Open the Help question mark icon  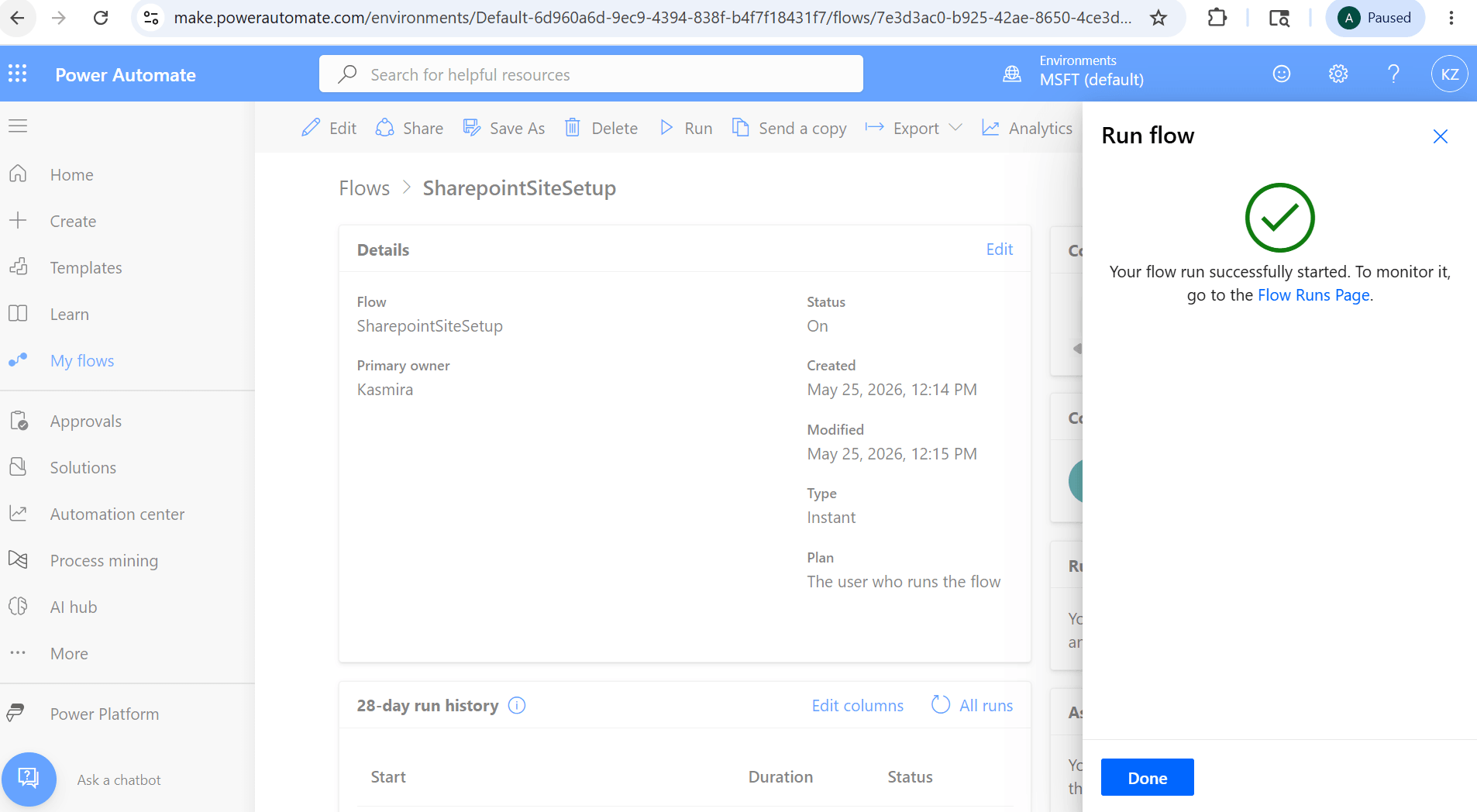point(1393,74)
